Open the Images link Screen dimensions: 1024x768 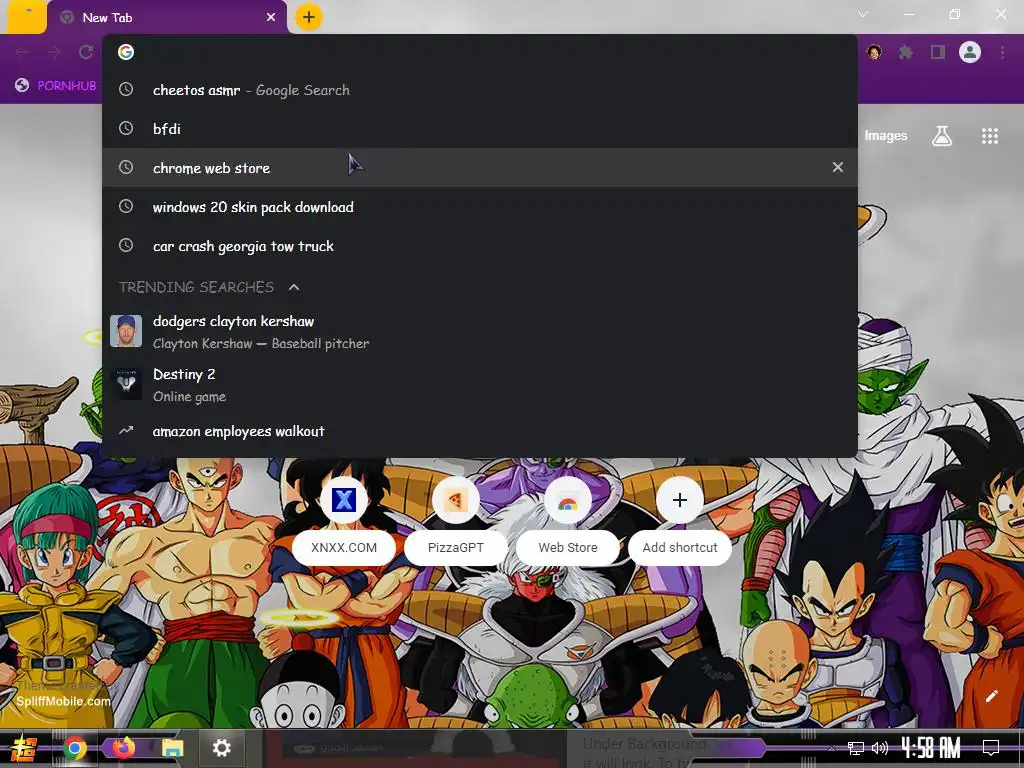[886, 135]
